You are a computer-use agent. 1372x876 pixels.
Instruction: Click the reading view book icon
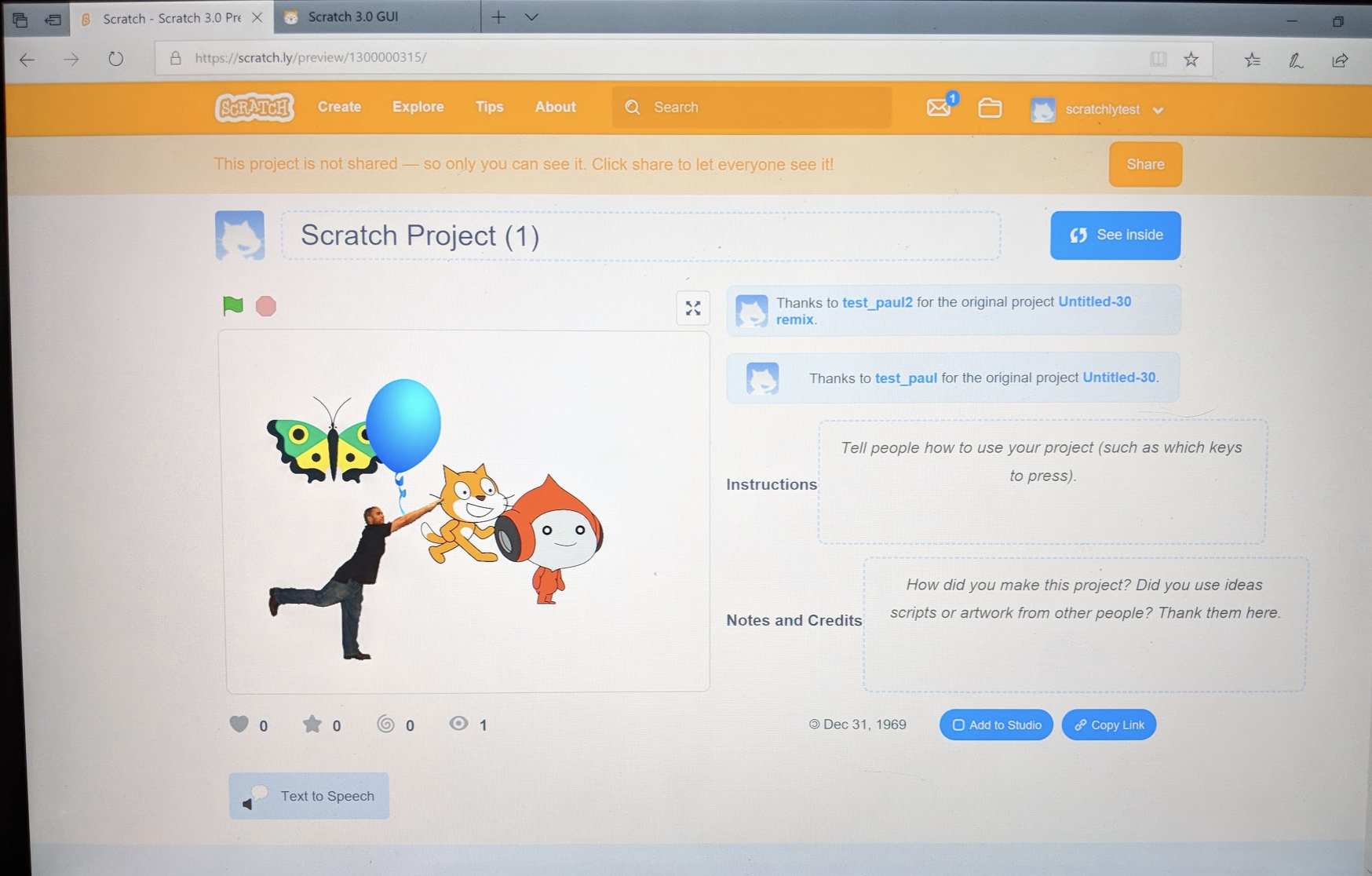click(x=1158, y=59)
